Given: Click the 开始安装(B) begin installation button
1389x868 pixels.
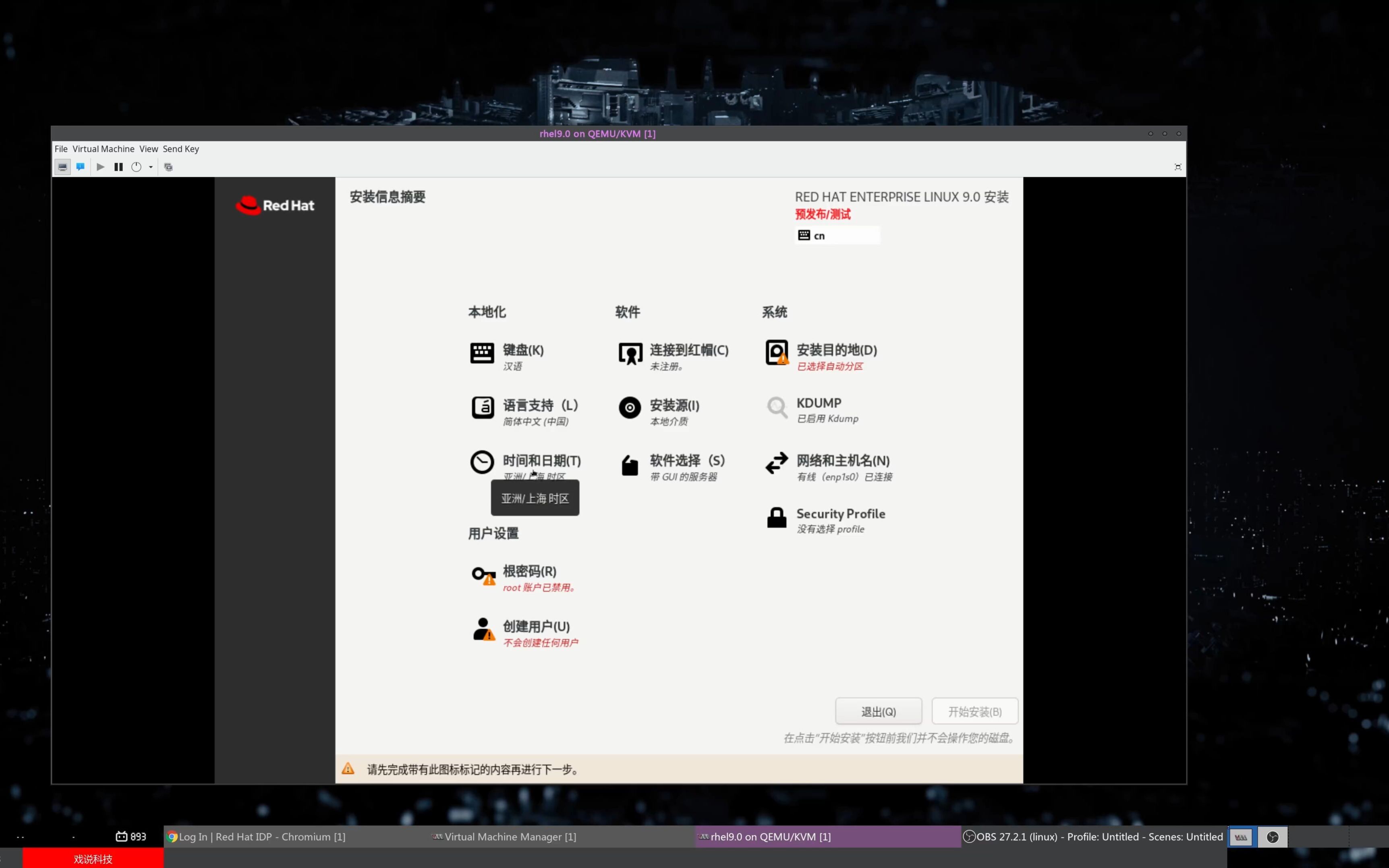Looking at the screenshot, I should (974, 711).
